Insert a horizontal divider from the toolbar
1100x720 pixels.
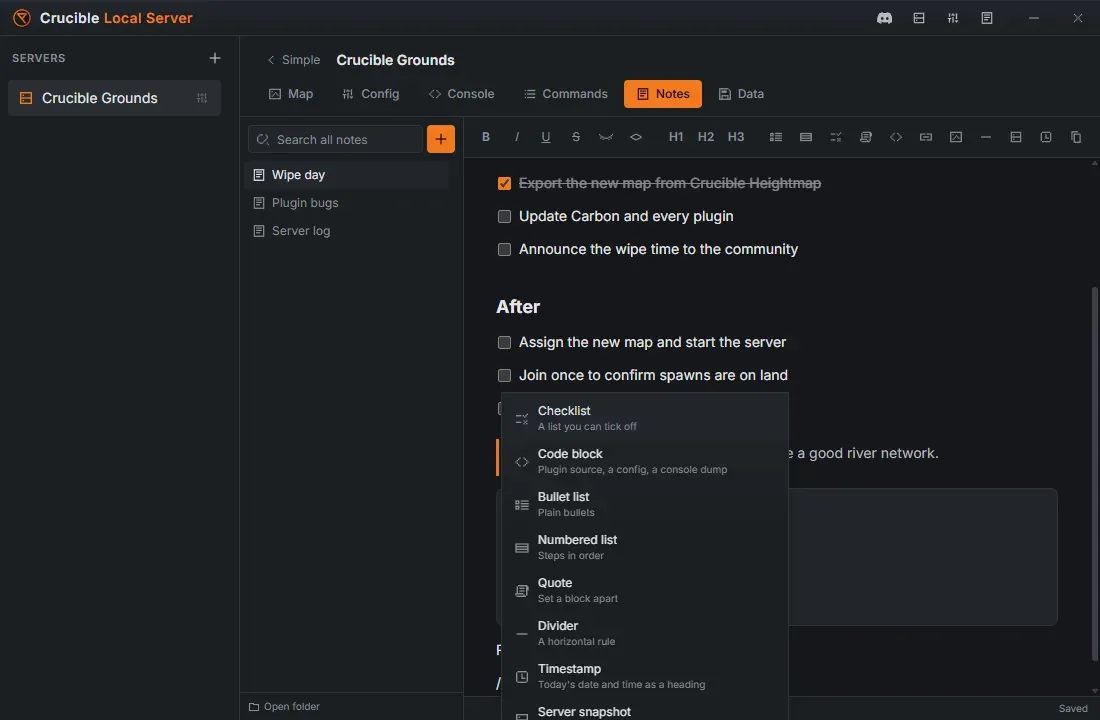(x=986, y=137)
